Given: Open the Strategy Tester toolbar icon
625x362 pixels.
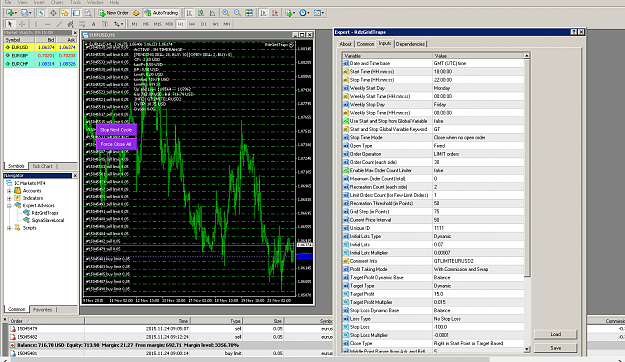Looking at the screenshot, I should click(87, 13).
